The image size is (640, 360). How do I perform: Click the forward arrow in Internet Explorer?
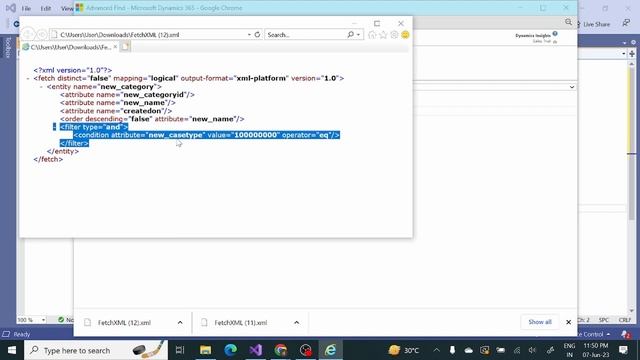(42, 35)
